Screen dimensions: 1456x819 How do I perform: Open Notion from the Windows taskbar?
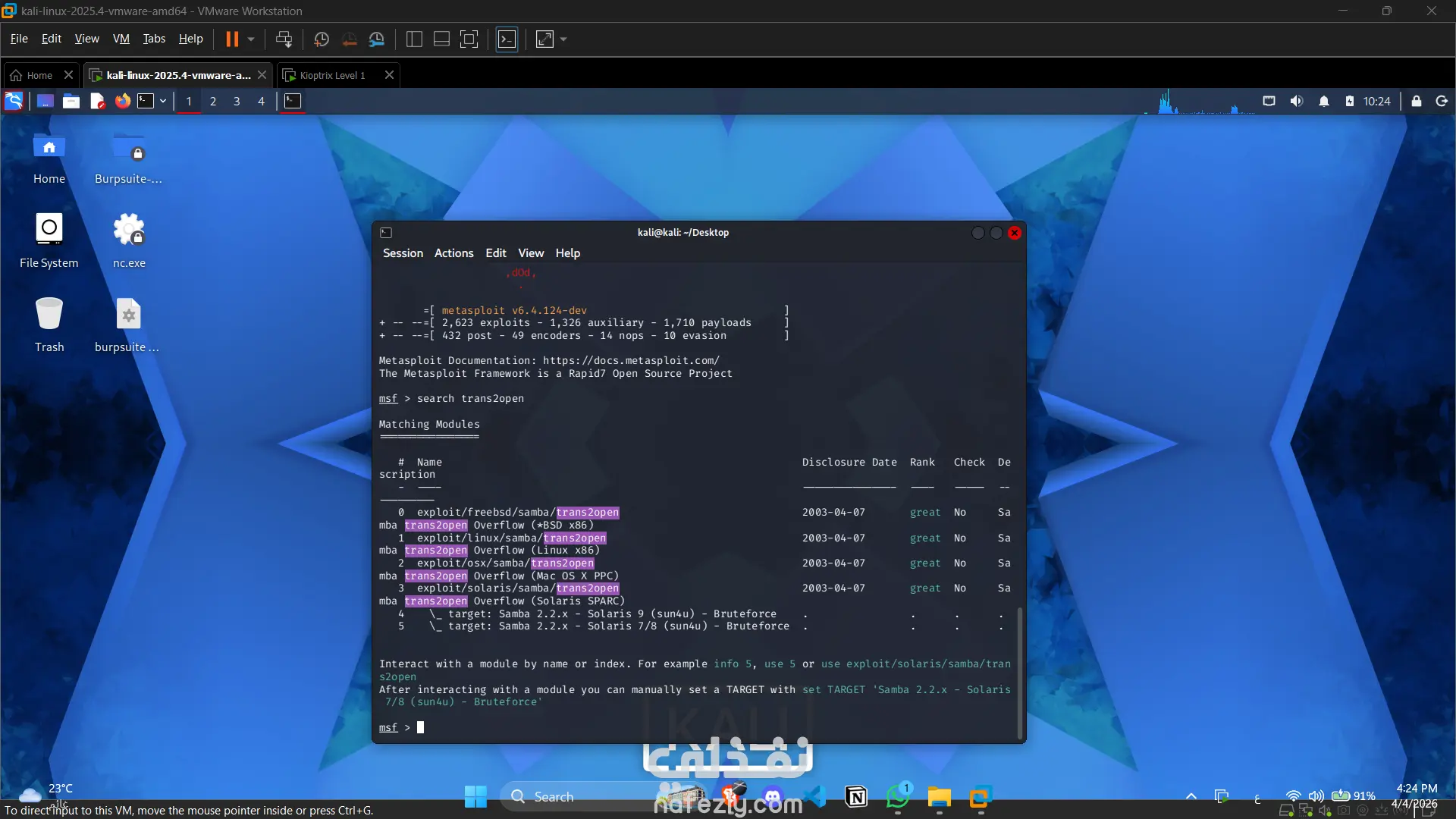[x=856, y=796]
